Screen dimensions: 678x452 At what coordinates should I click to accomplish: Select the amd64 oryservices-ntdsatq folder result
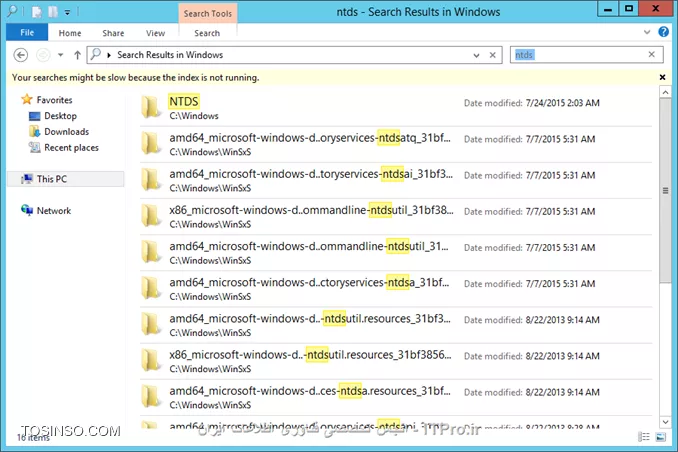396,144
